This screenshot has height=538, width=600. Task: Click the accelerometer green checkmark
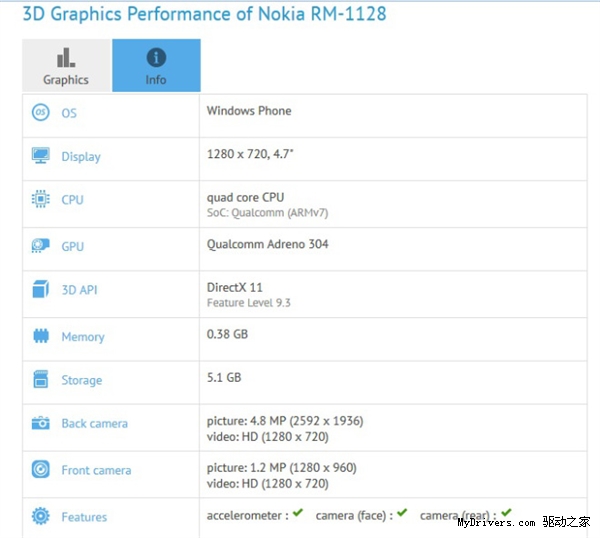(298, 514)
